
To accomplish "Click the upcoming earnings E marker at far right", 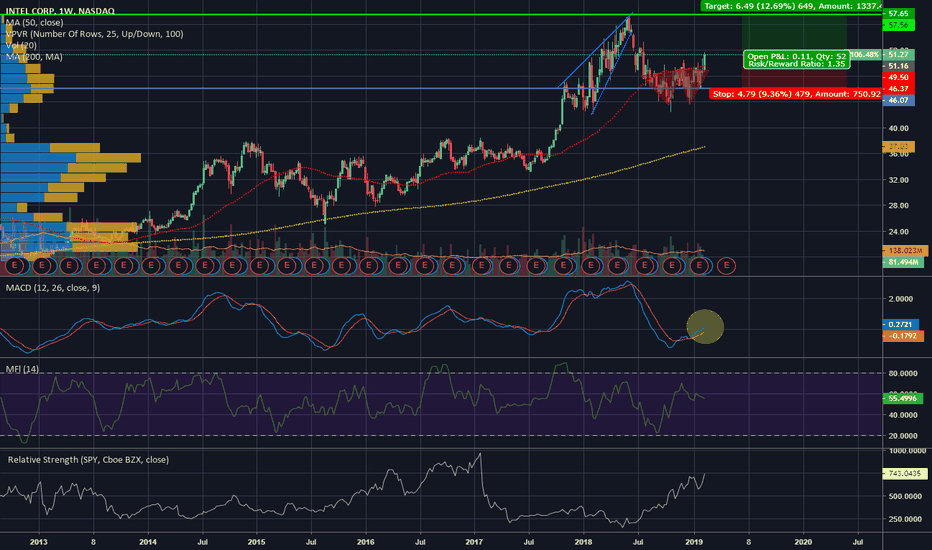I will tap(726, 266).
